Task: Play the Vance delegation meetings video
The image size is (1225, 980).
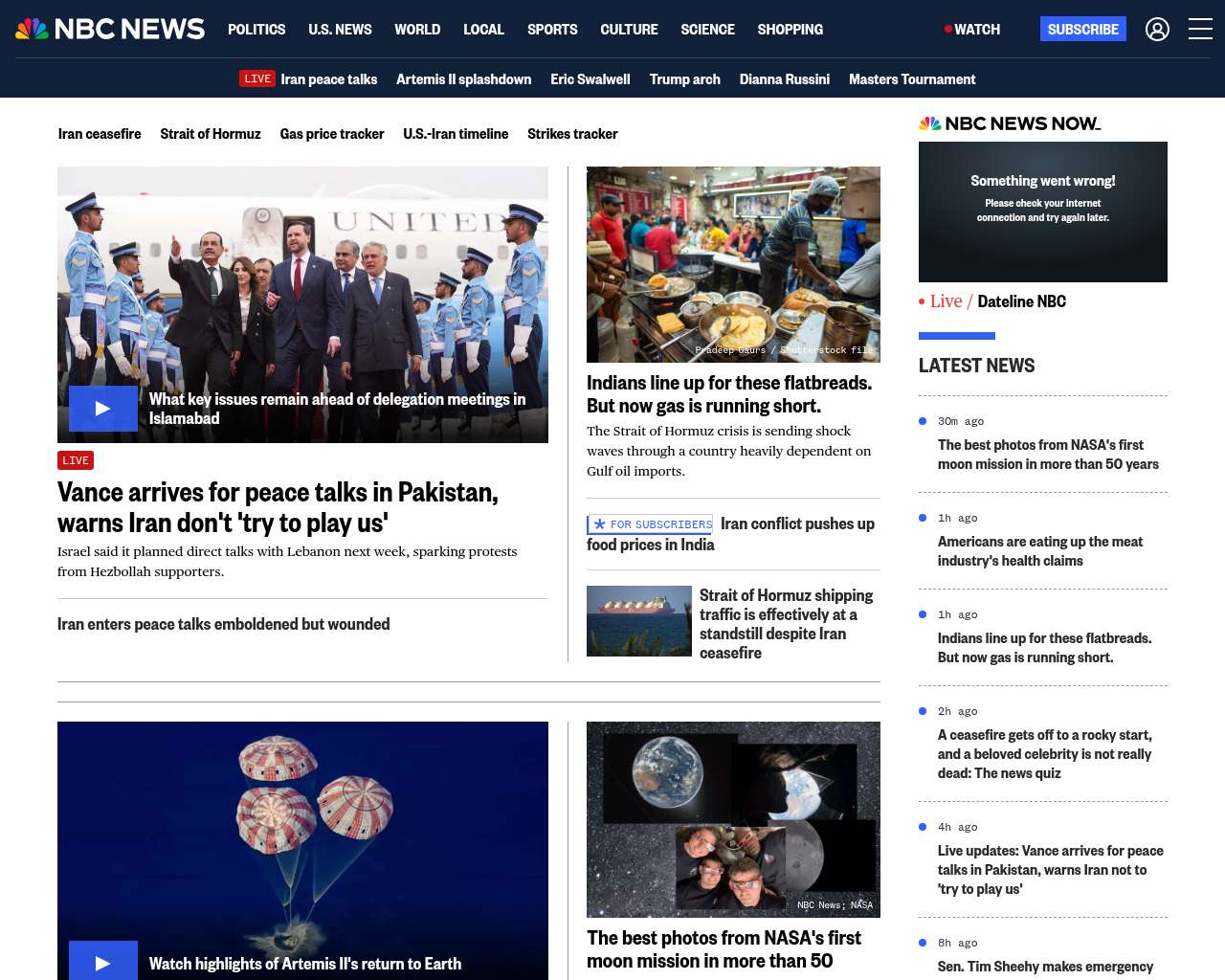Action: (103, 409)
